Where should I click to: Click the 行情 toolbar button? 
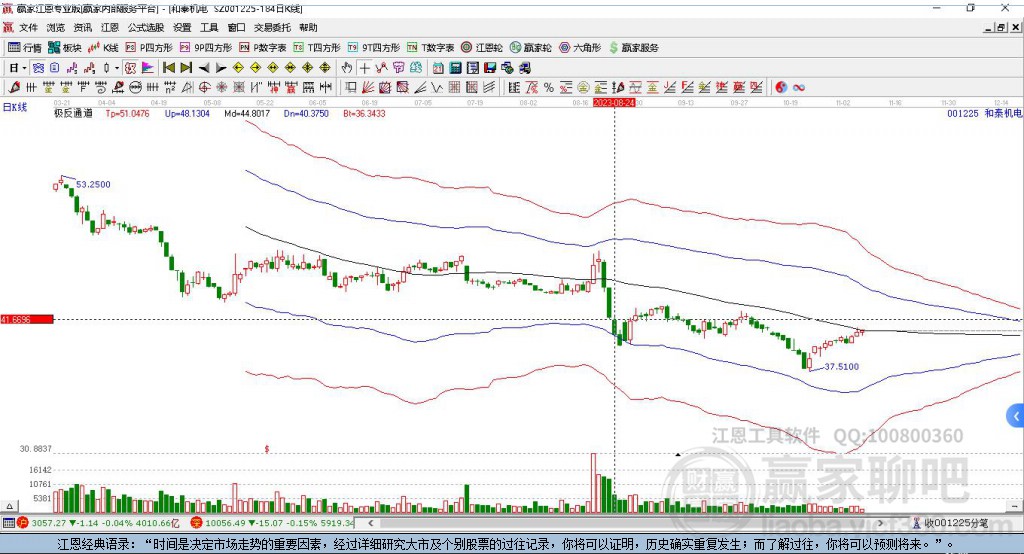[x=25, y=48]
